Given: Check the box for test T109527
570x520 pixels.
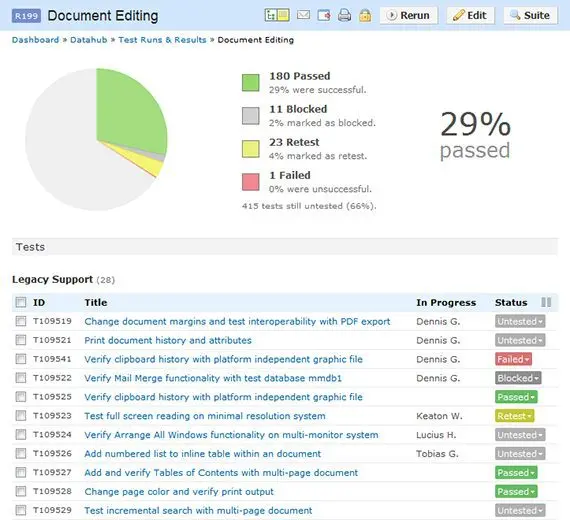Looking at the screenshot, I should pyautogui.click(x=21, y=472).
